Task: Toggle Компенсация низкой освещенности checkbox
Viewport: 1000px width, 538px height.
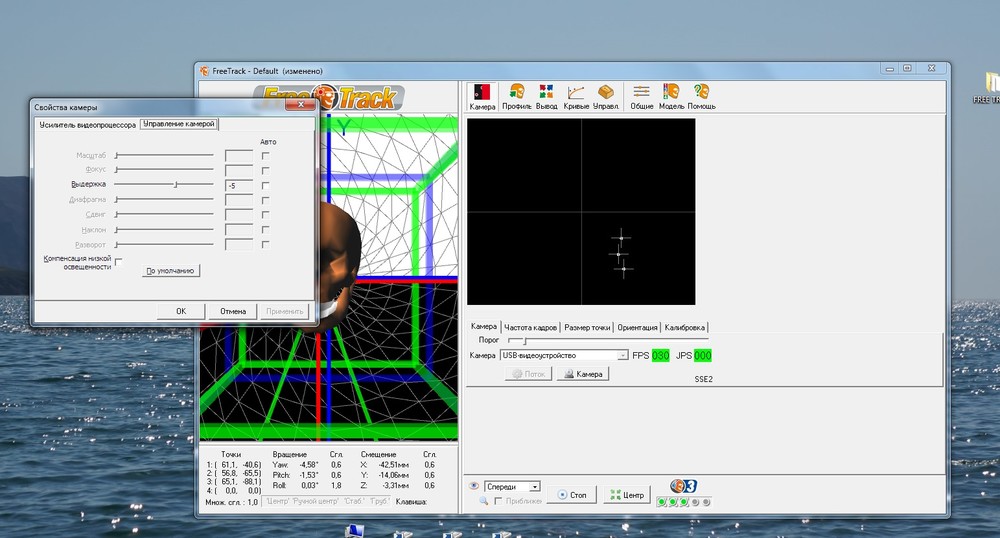Action: (x=118, y=261)
